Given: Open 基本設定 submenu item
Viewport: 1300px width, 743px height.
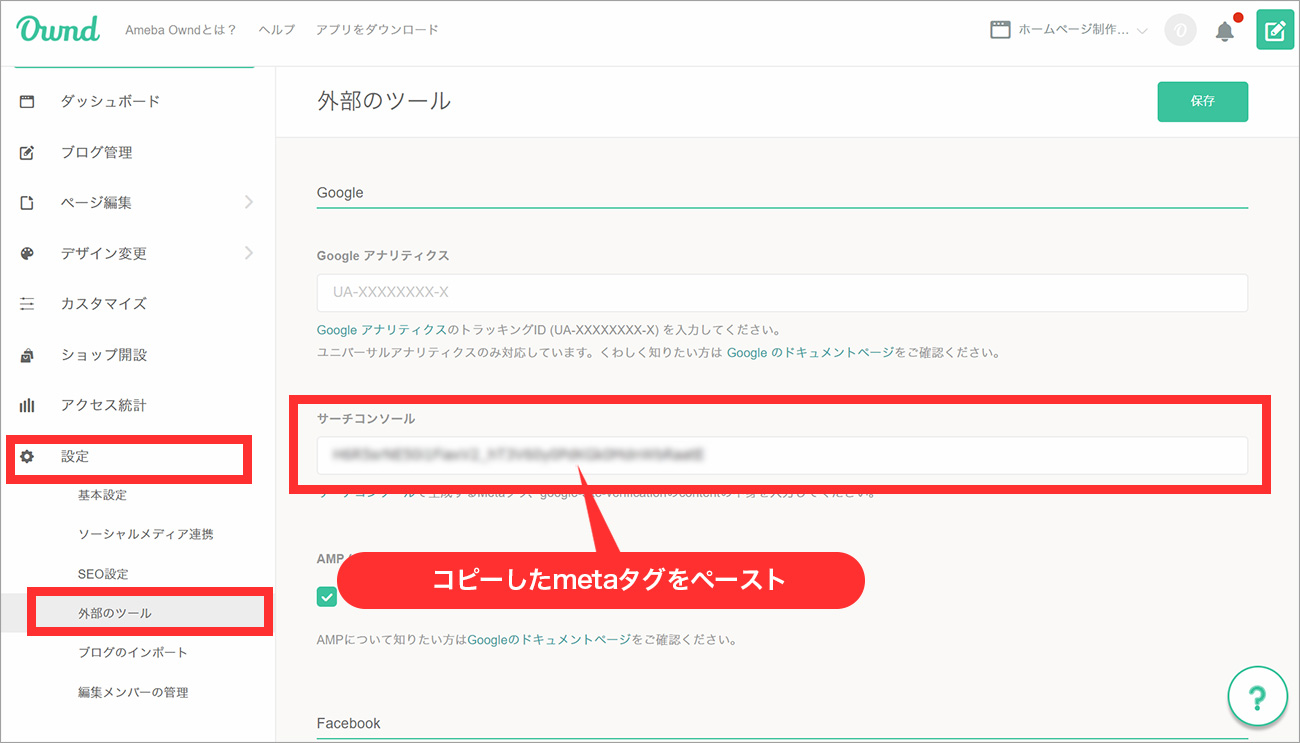Looking at the screenshot, I should (102, 495).
